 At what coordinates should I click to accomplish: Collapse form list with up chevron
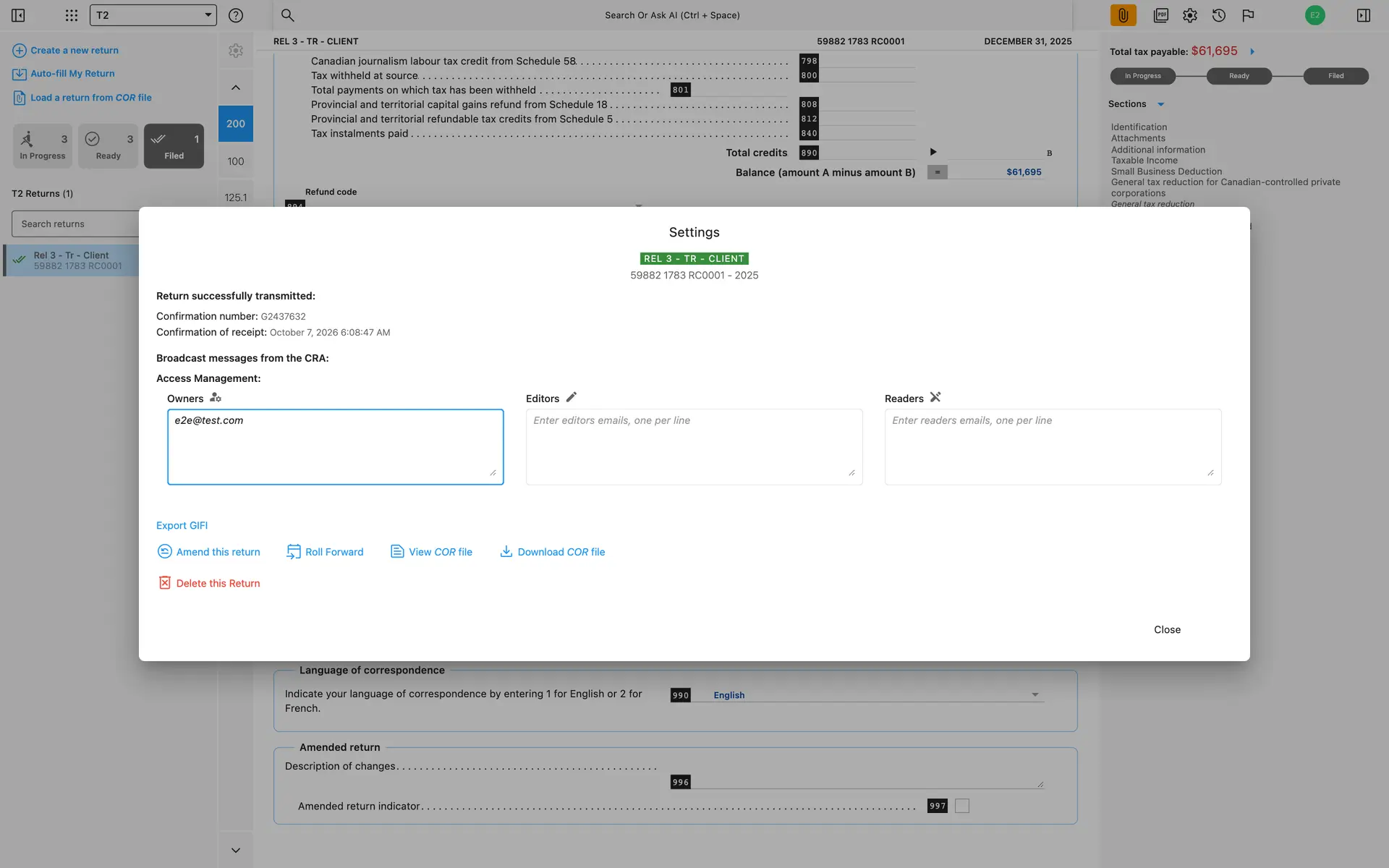[236, 88]
